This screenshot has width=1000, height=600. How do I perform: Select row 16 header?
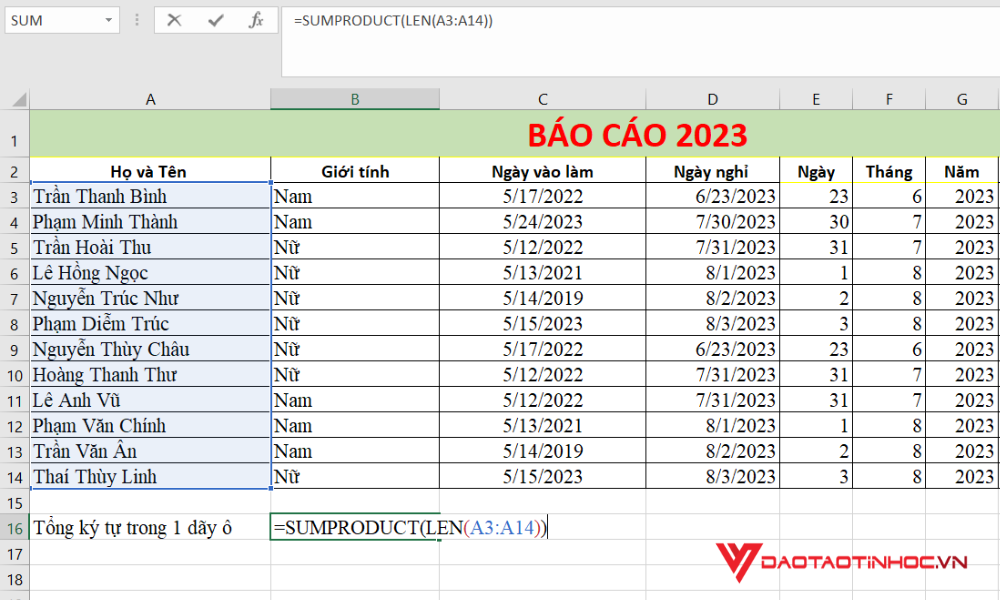click(15, 527)
